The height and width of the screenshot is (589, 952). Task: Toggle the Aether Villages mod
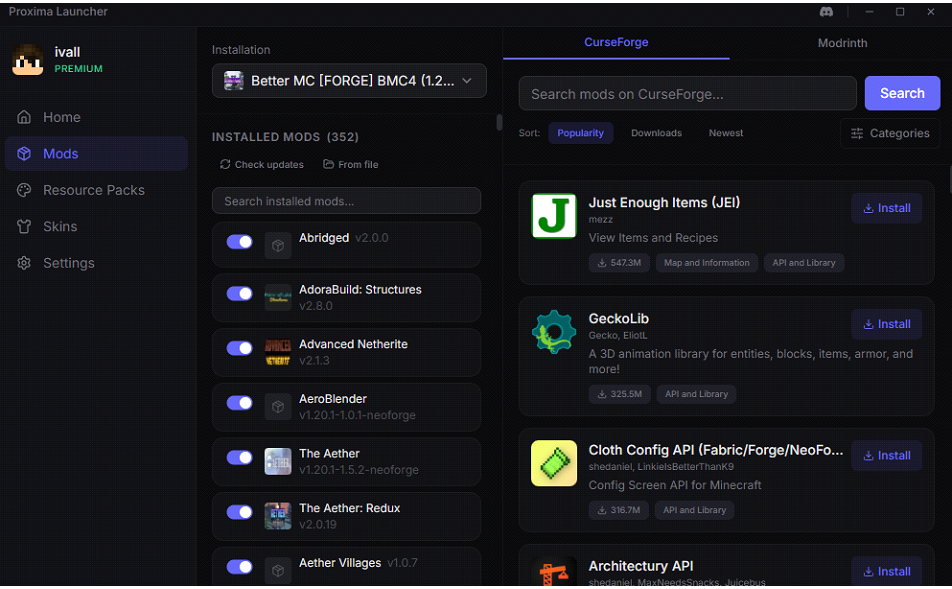[239, 567]
